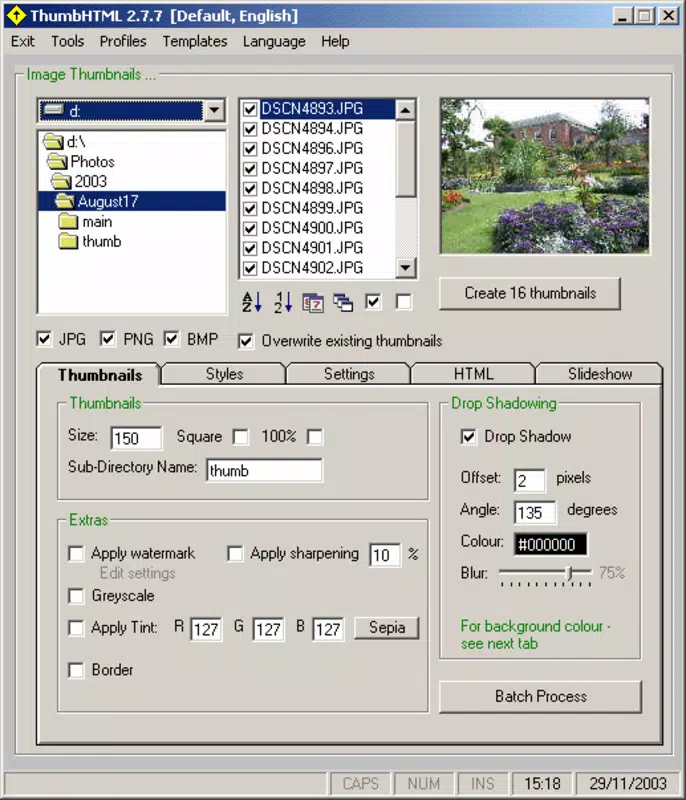686x800 pixels.
Task: Open the drive selection dropdown
Action: [214, 110]
